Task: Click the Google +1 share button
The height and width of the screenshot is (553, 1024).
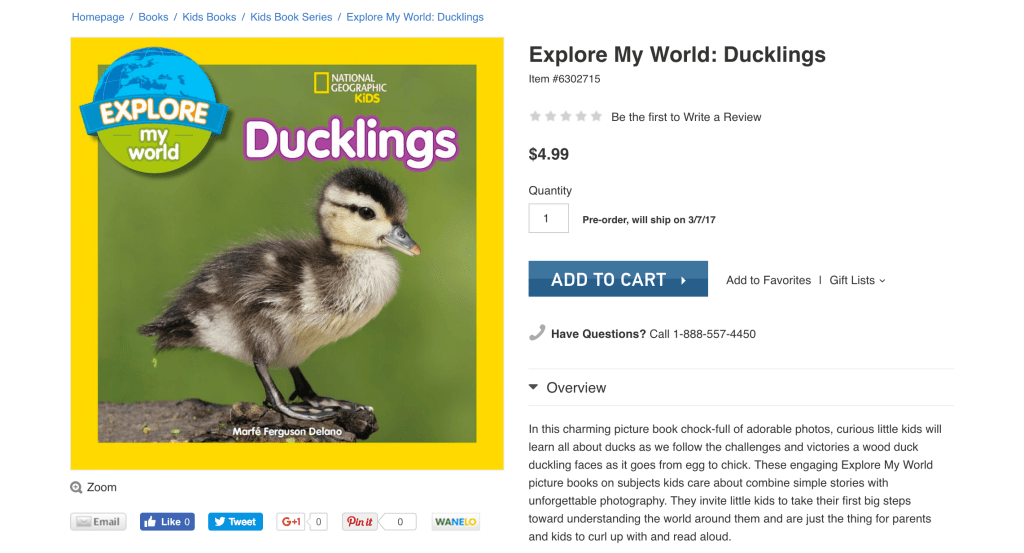Action: 292,522
